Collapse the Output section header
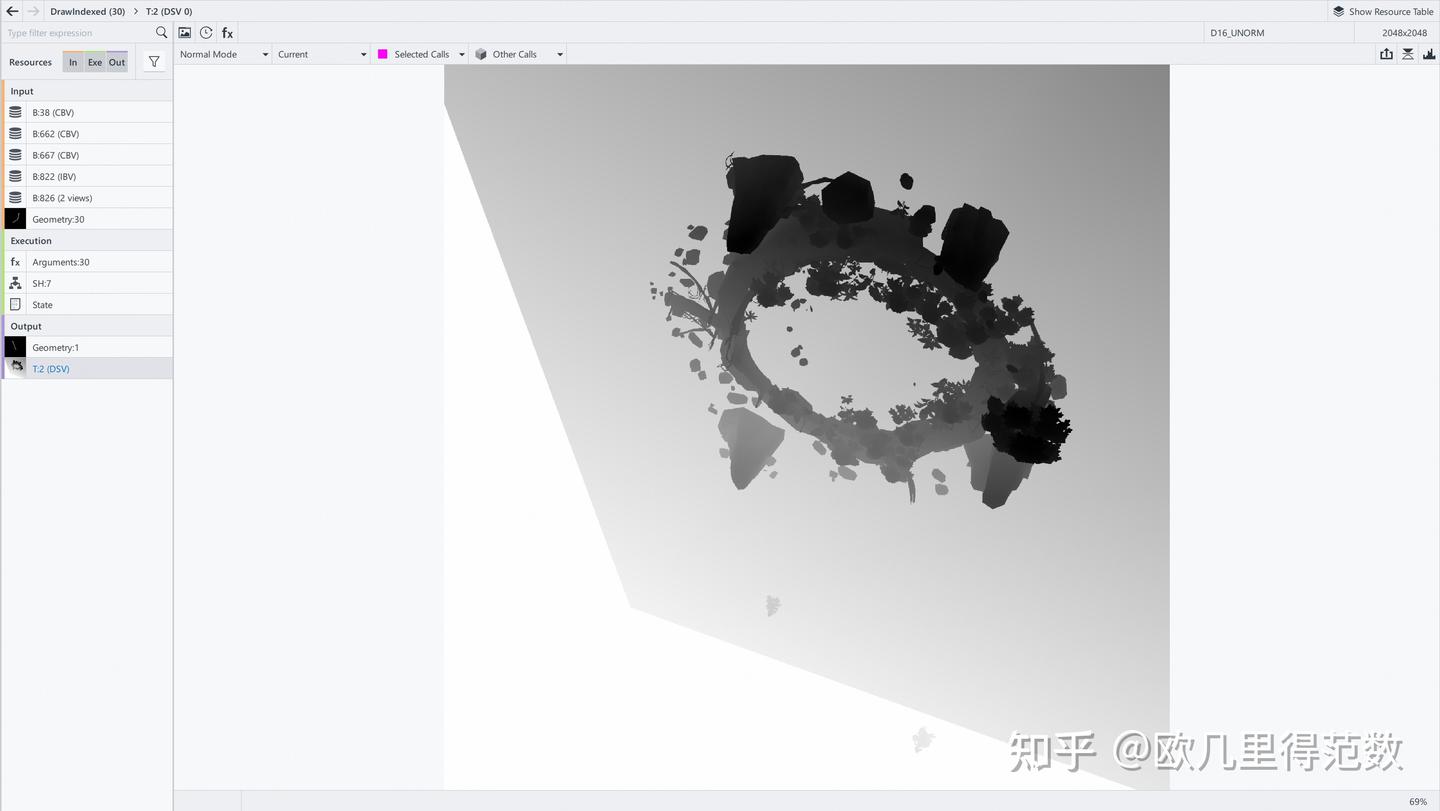The height and width of the screenshot is (811, 1440). (87, 326)
